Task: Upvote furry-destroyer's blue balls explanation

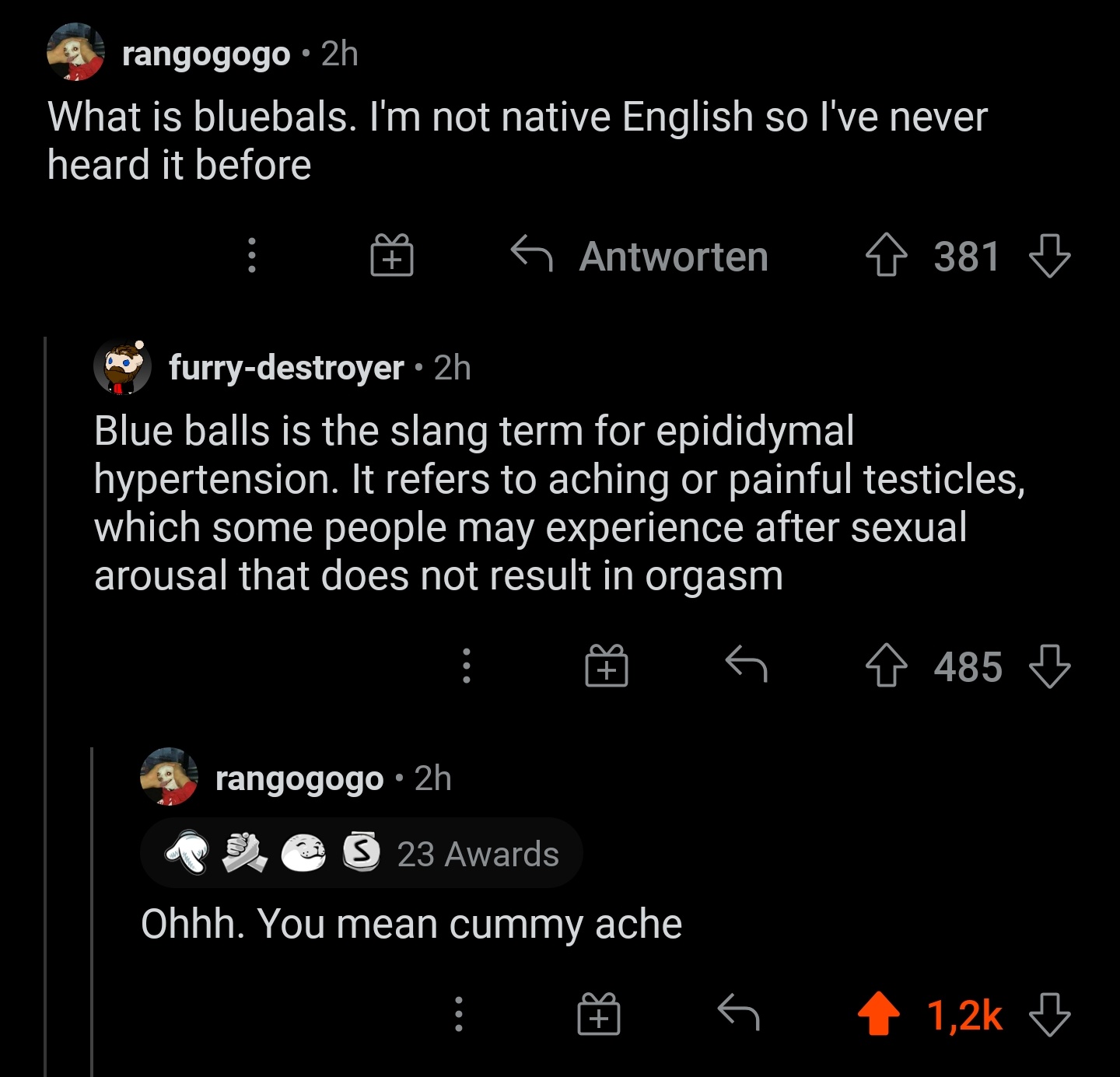Action: click(886, 666)
